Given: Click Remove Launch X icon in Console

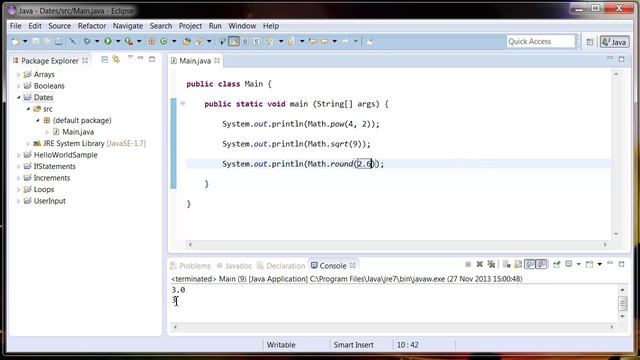Looking at the screenshot, I should [x=480, y=264].
